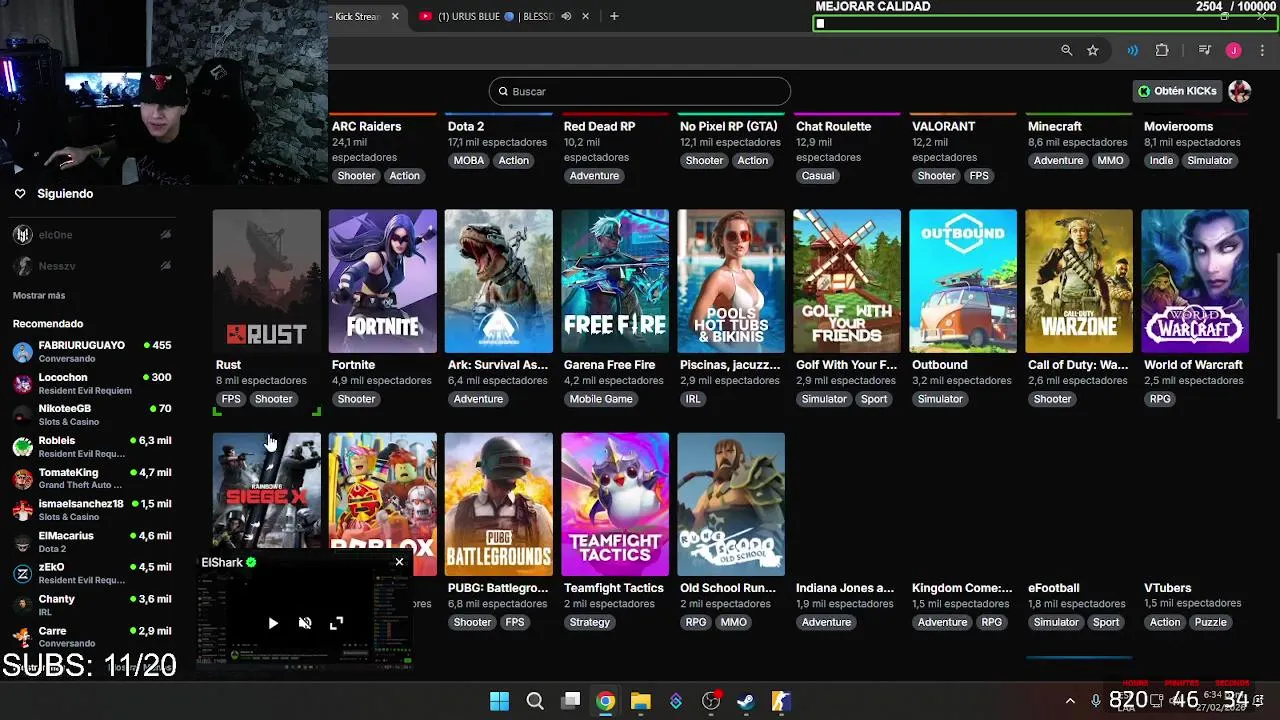Open Chrome media control icon
The height and width of the screenshot is (720, 1280).
click(1205, 51)
